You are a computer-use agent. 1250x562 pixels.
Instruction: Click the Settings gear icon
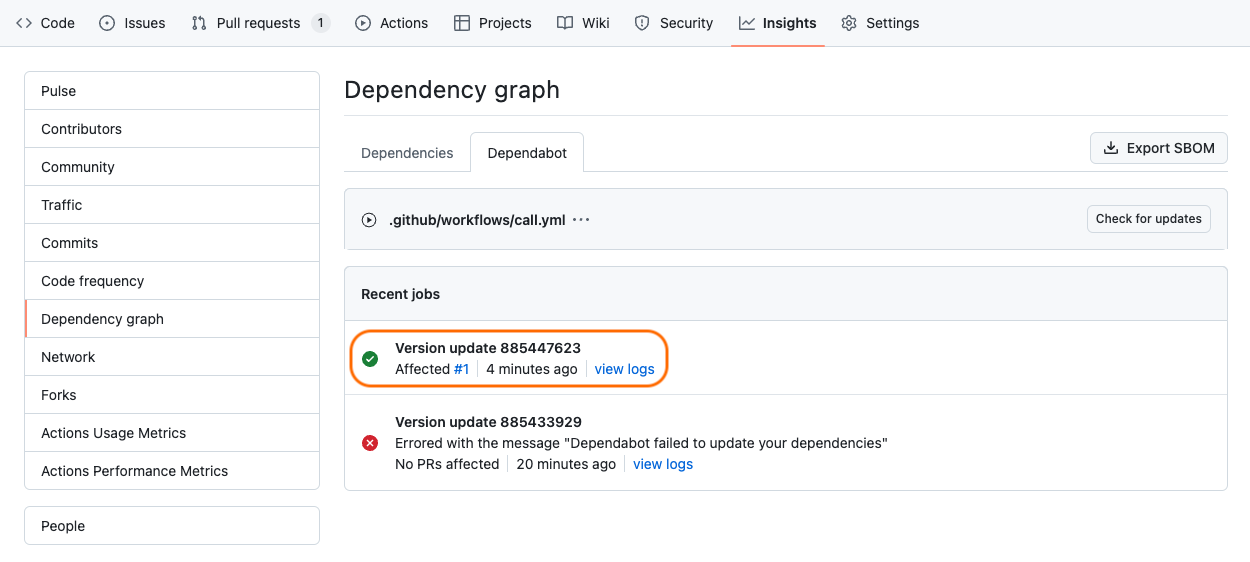pos(849,23)
